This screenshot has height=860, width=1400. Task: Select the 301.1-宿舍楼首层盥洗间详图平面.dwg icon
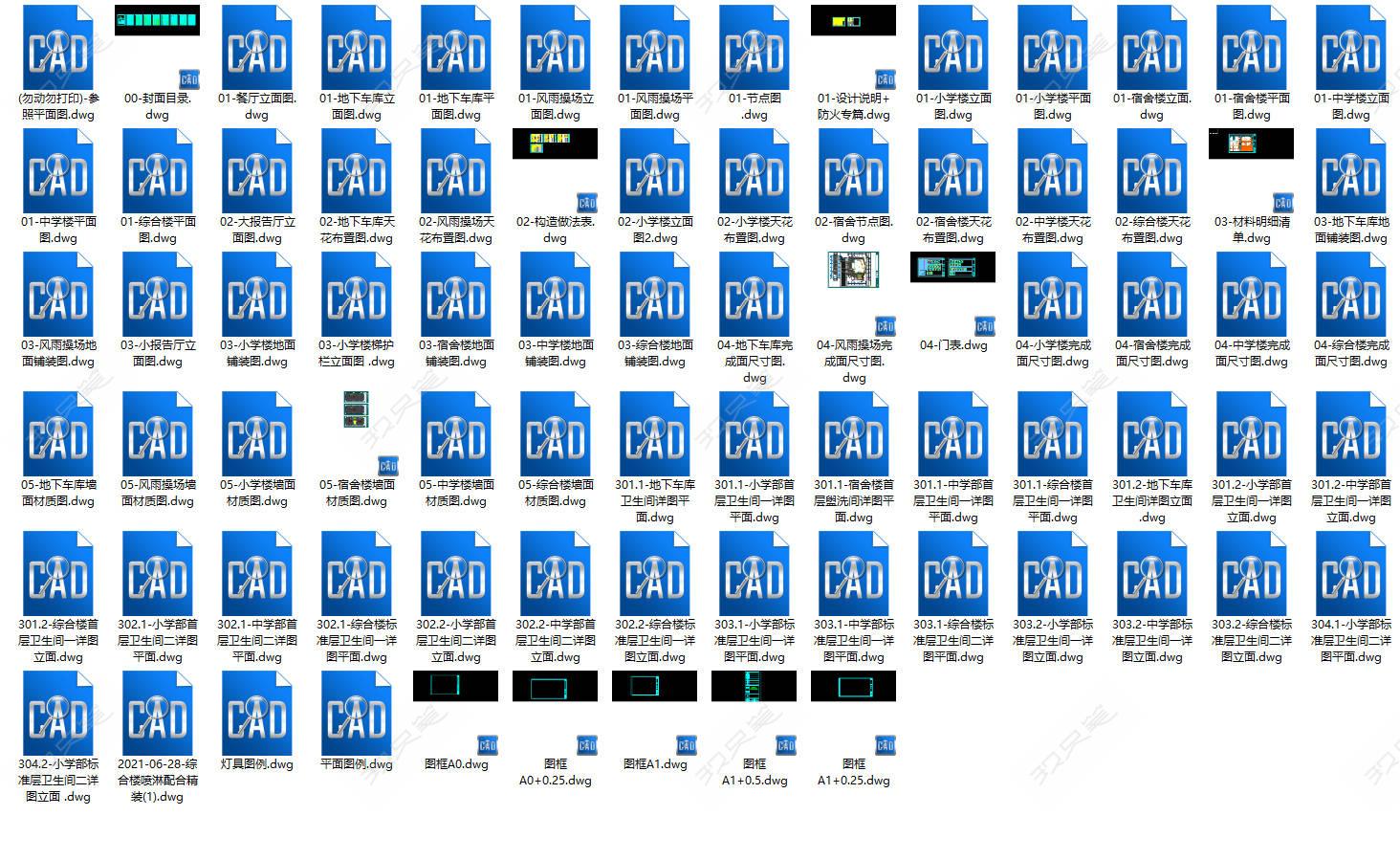pyautogui.click(x=853, y=433)
